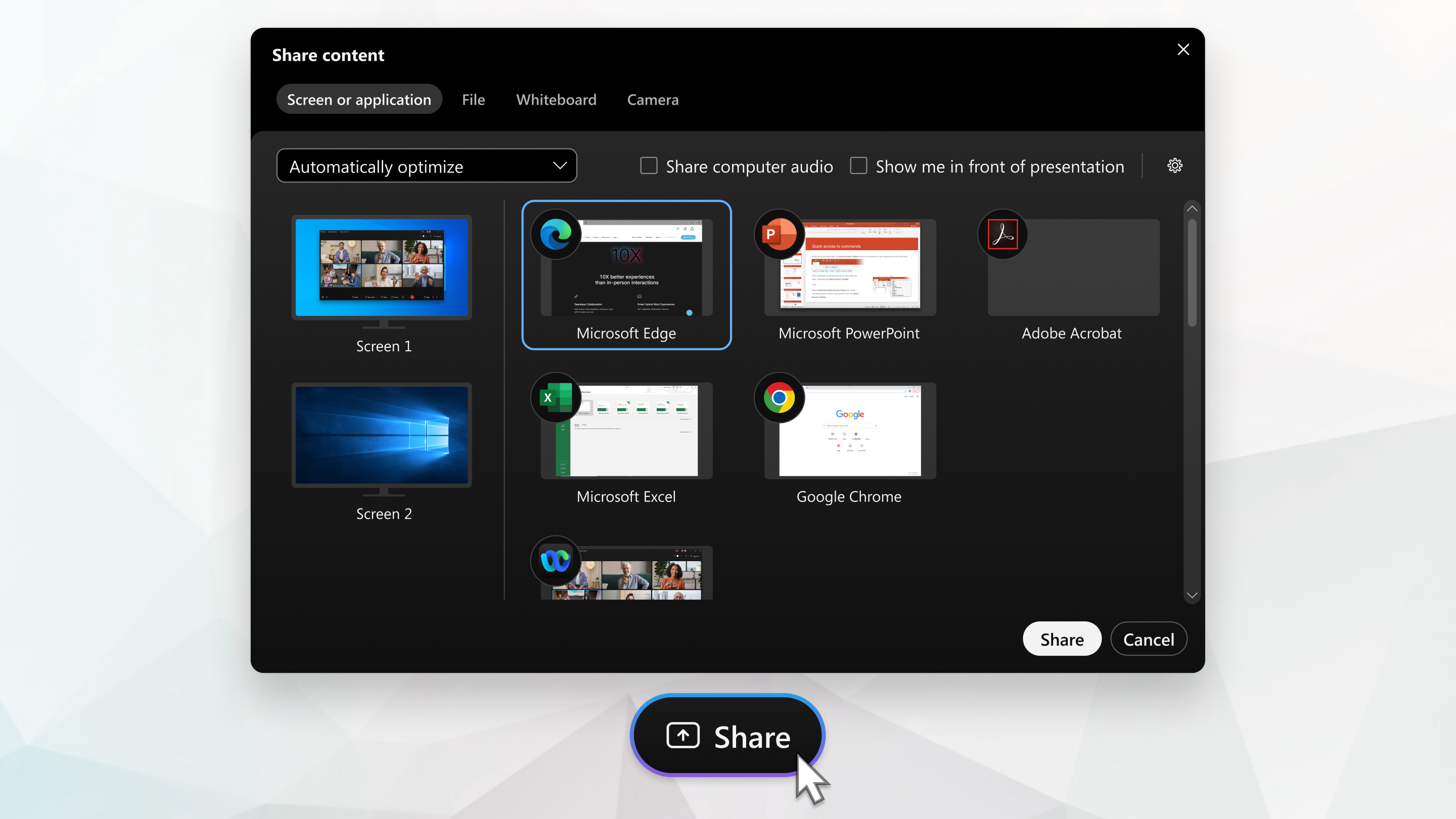Click the Share button to confirm
The height and width of the screenshot is (819, 1456).
click(1062, 638)
